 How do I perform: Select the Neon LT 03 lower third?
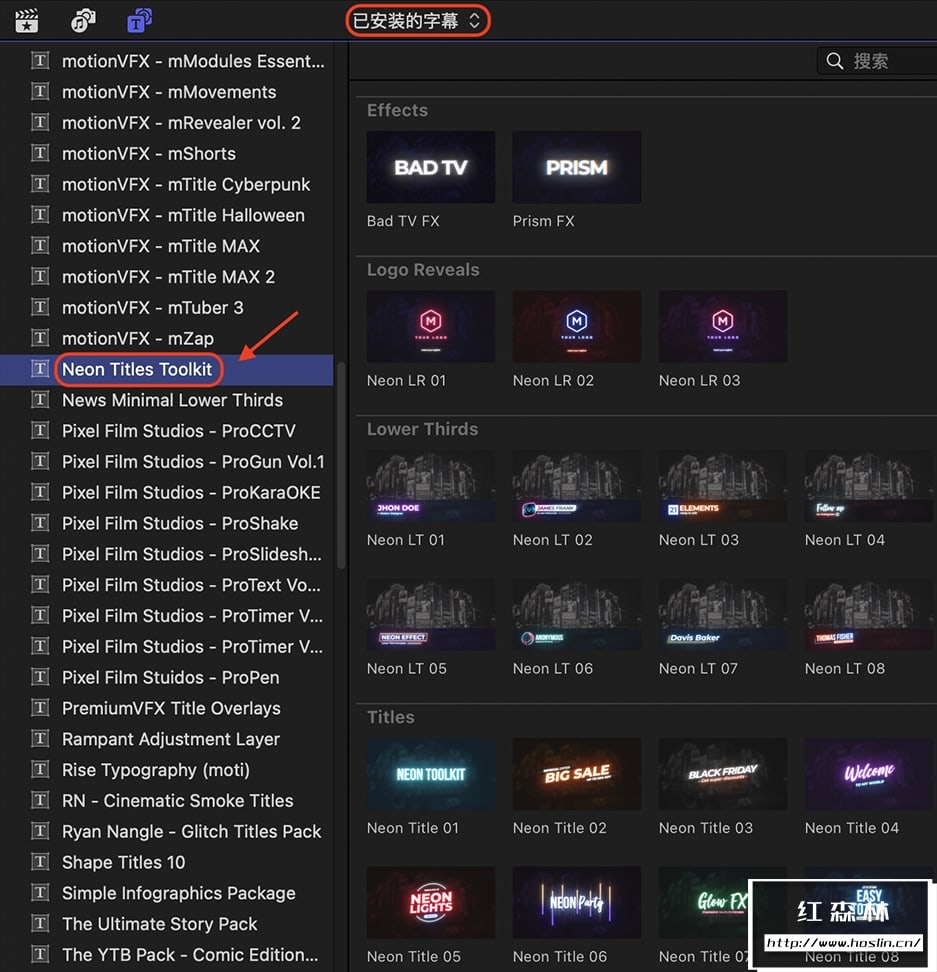[x=723, y=485]
